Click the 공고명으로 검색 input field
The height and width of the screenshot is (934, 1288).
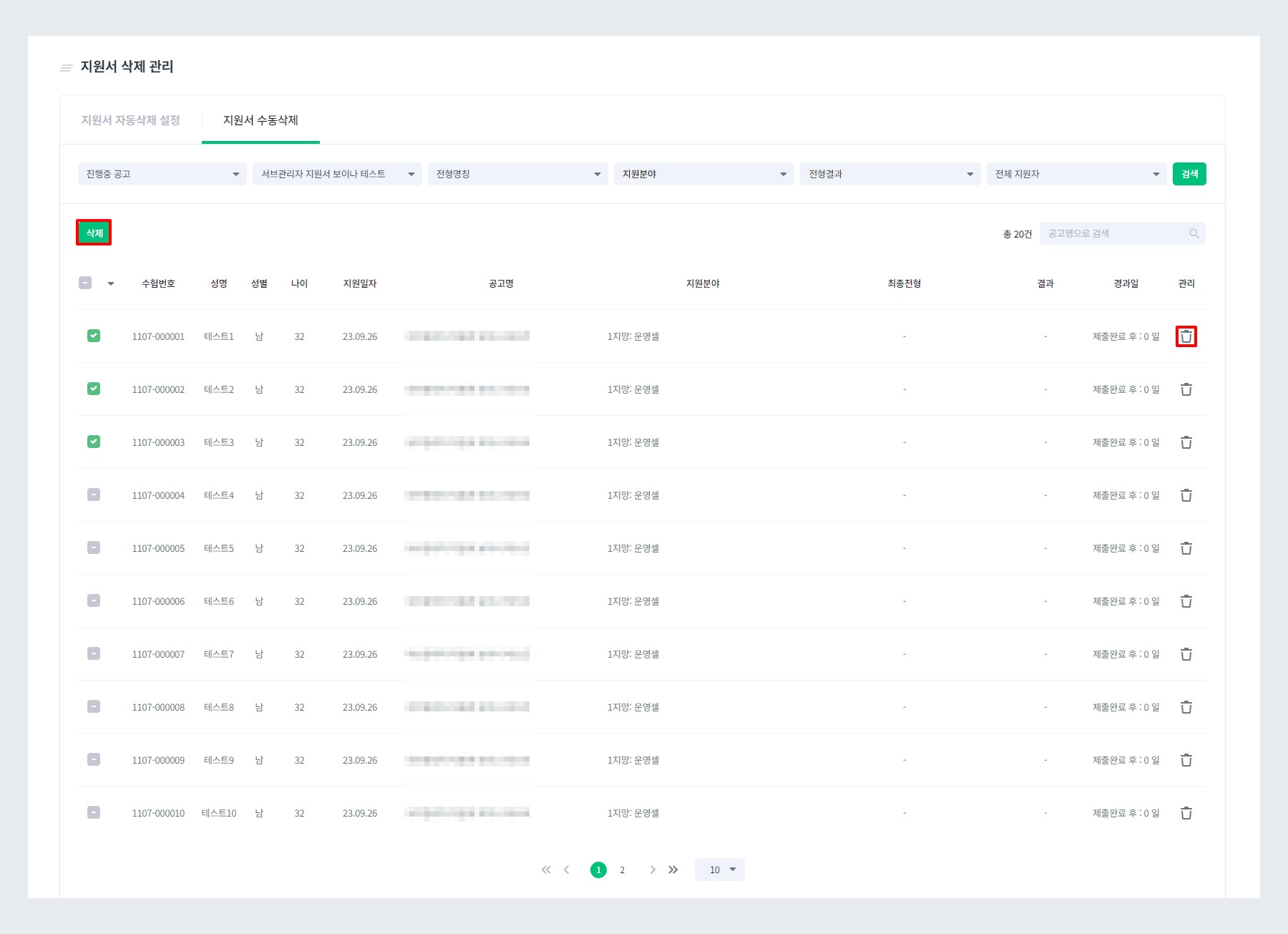(1122, 233)
